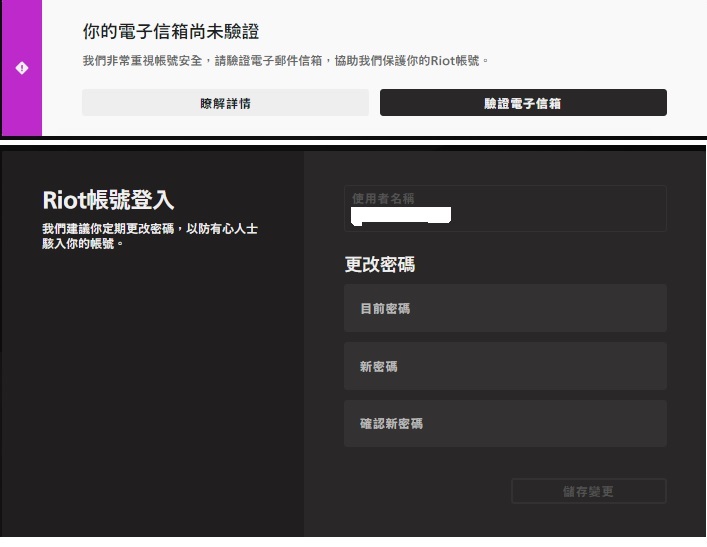Click white banner area right of the heading

pos(480,33)
